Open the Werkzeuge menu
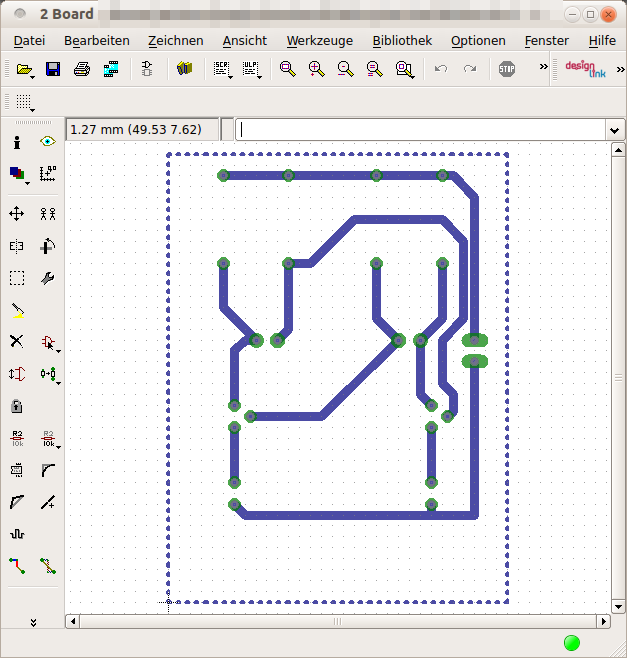Viewport: 627px width, 658px height. click(317, 40)
